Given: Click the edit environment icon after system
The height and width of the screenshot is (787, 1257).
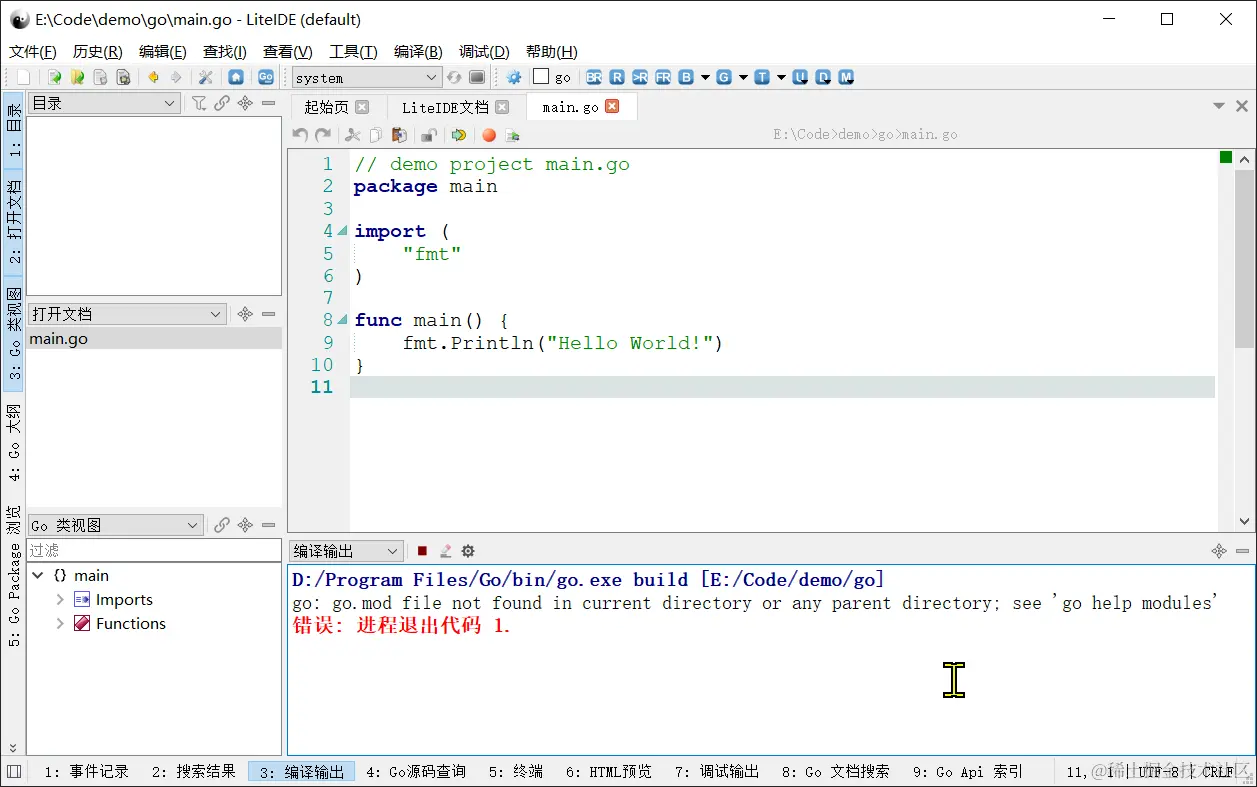Looking at the screenshot, I should 477,77.
